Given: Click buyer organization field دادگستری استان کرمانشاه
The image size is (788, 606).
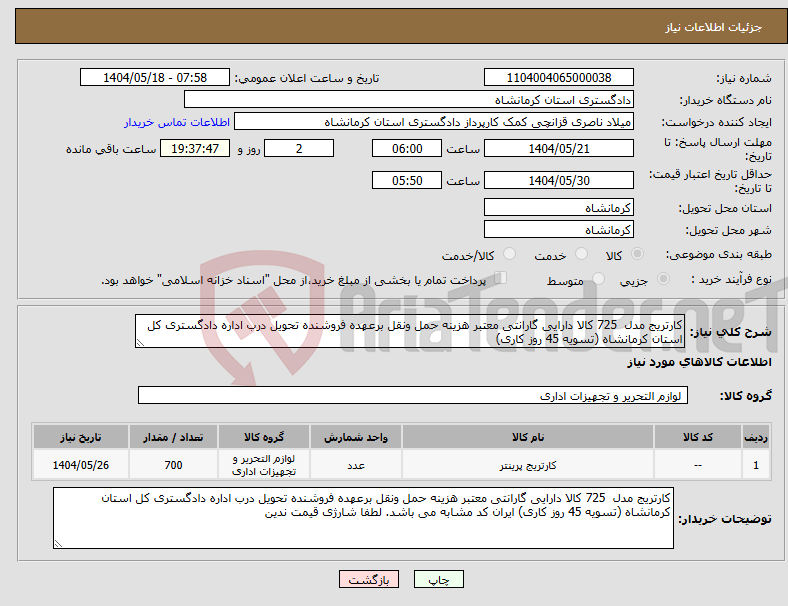Looking at the screenshot, I should coord(409,99).
